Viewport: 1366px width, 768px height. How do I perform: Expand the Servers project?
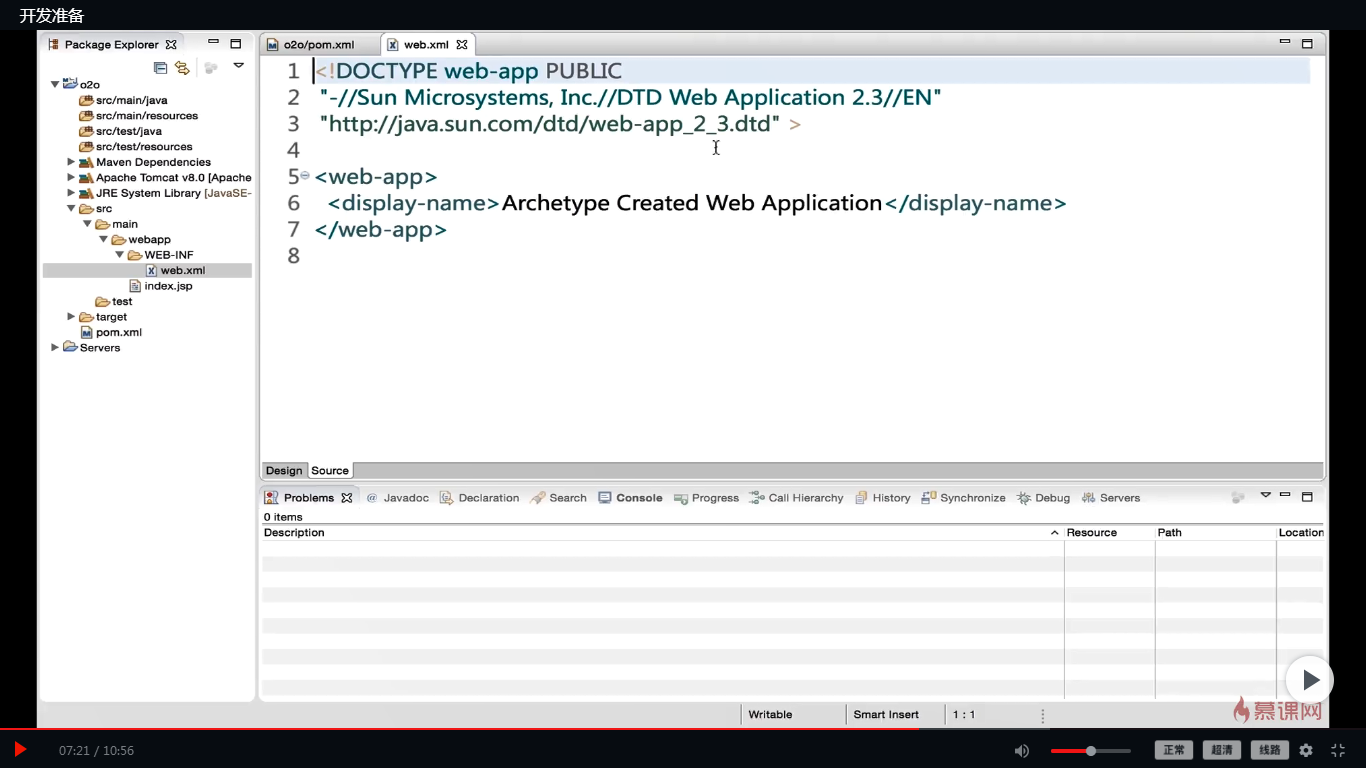point(55,348)
